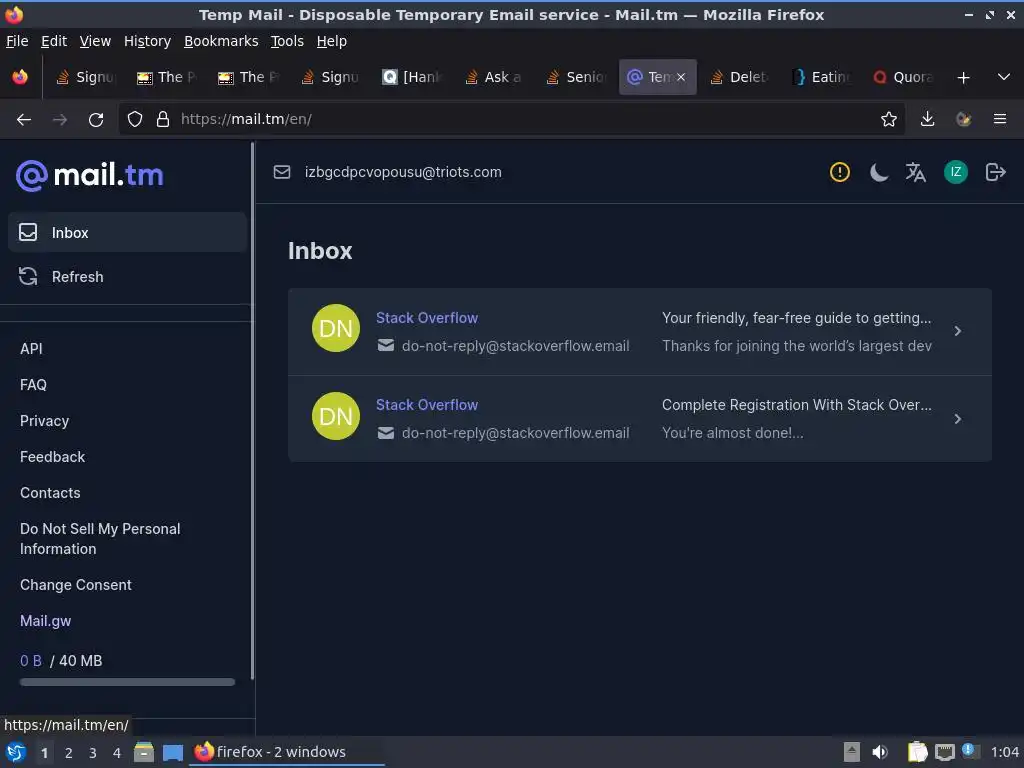Click the browser forward arrow
The image size is (1024, 768).
[x=60, y=120]
